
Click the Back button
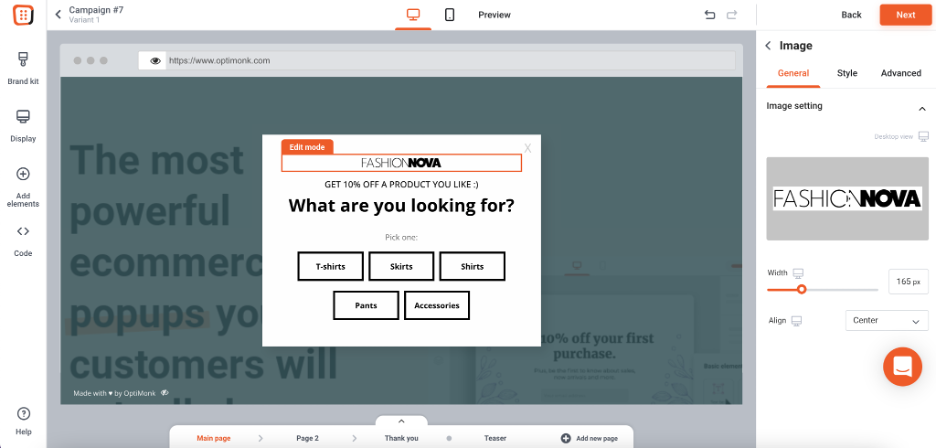coord(851,15)
